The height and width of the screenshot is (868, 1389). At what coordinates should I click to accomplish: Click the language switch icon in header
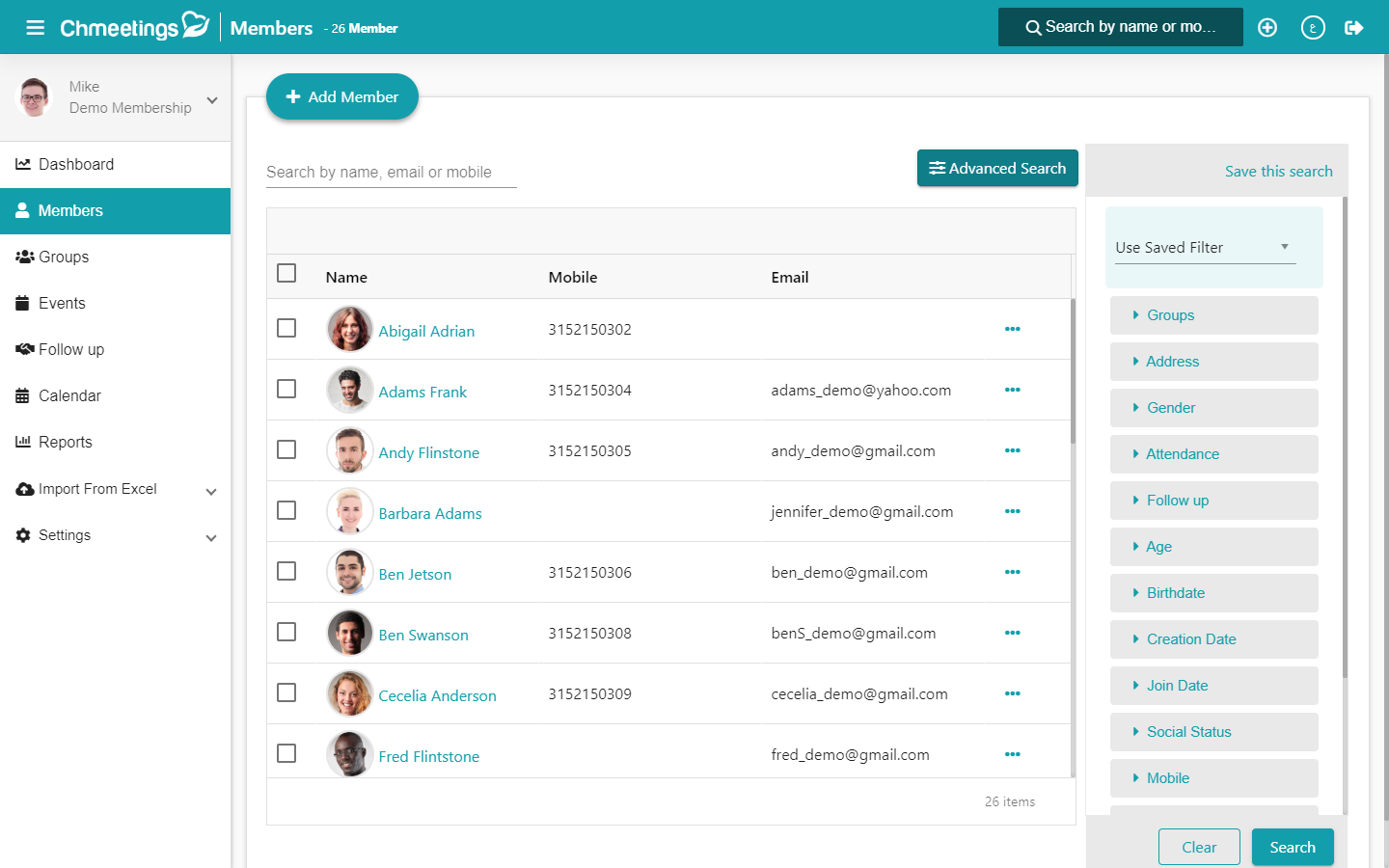click(1313, 28)
